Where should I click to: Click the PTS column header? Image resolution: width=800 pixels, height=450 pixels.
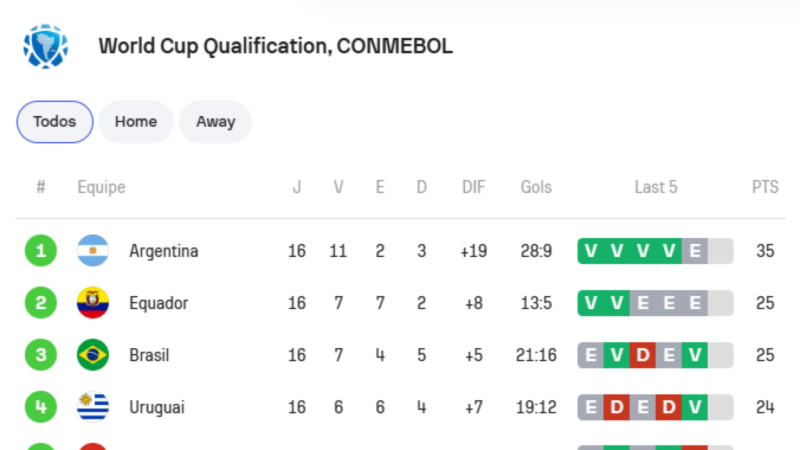tap(765, 187)
